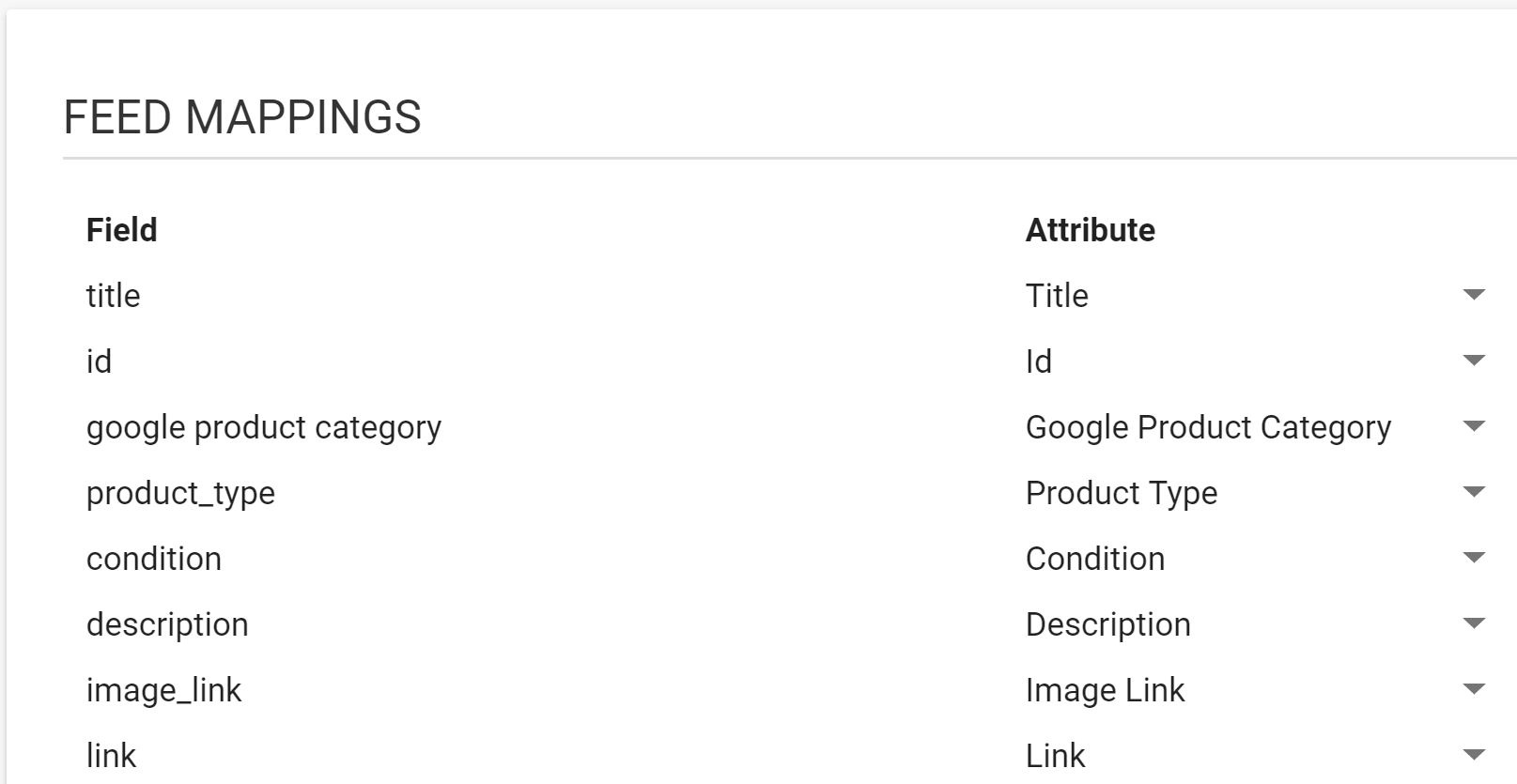Click the google product category field label
Viewport: 1517px width, 784px height.
[264, 427]
